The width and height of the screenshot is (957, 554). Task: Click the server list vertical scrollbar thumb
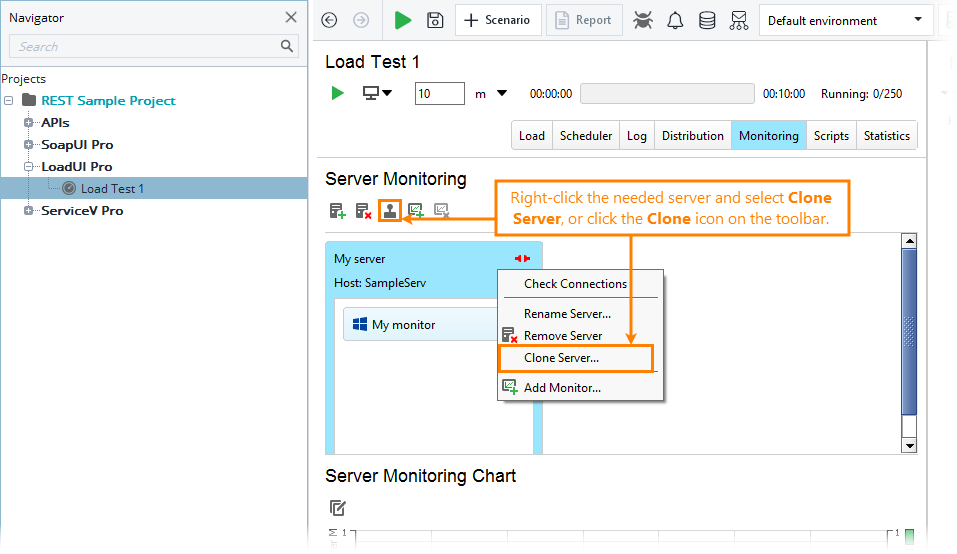coord(909,332)
